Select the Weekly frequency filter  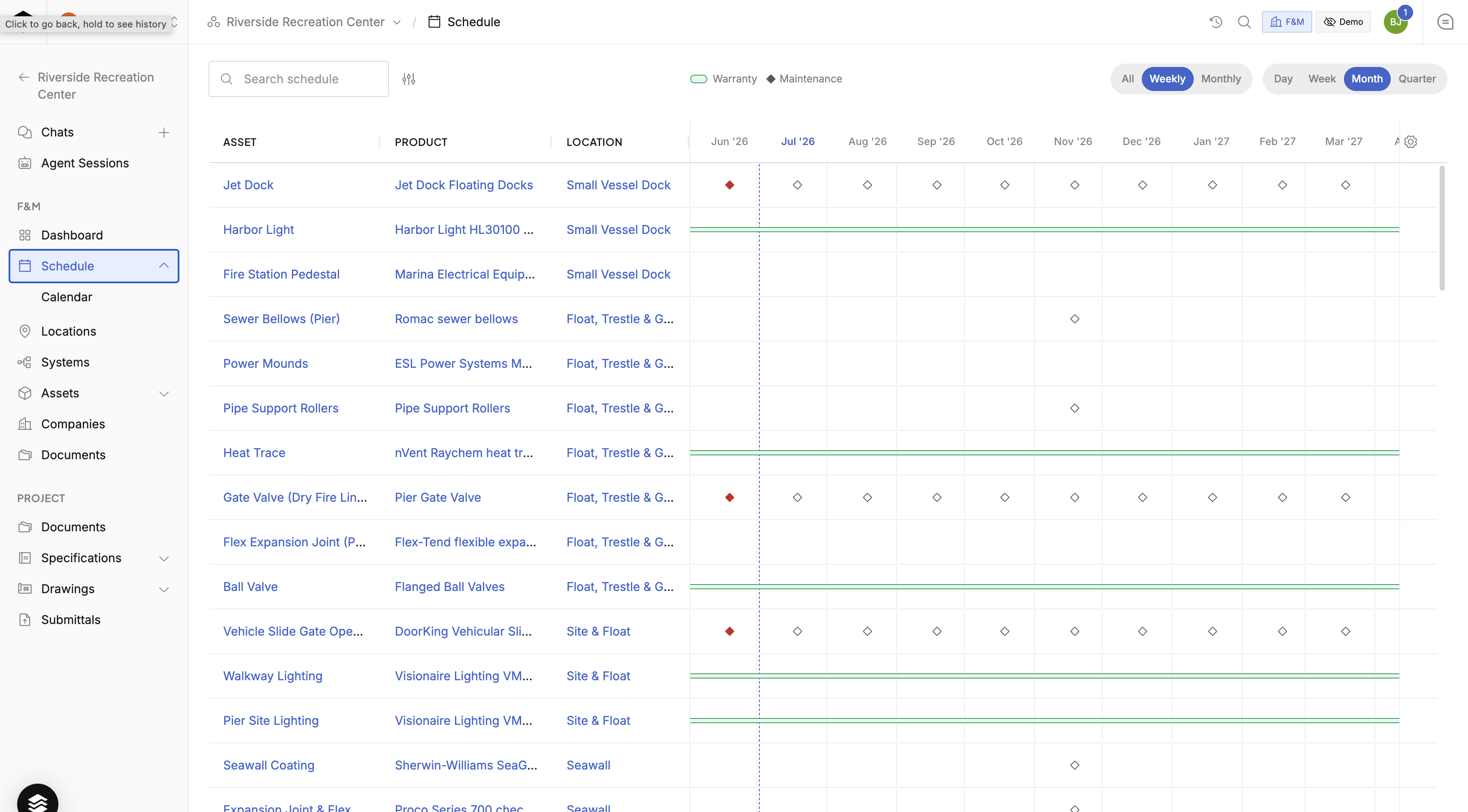1167,79
